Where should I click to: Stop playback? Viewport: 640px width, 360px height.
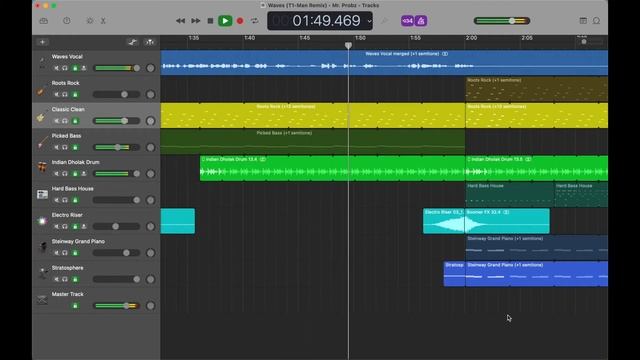click(210, 21)
